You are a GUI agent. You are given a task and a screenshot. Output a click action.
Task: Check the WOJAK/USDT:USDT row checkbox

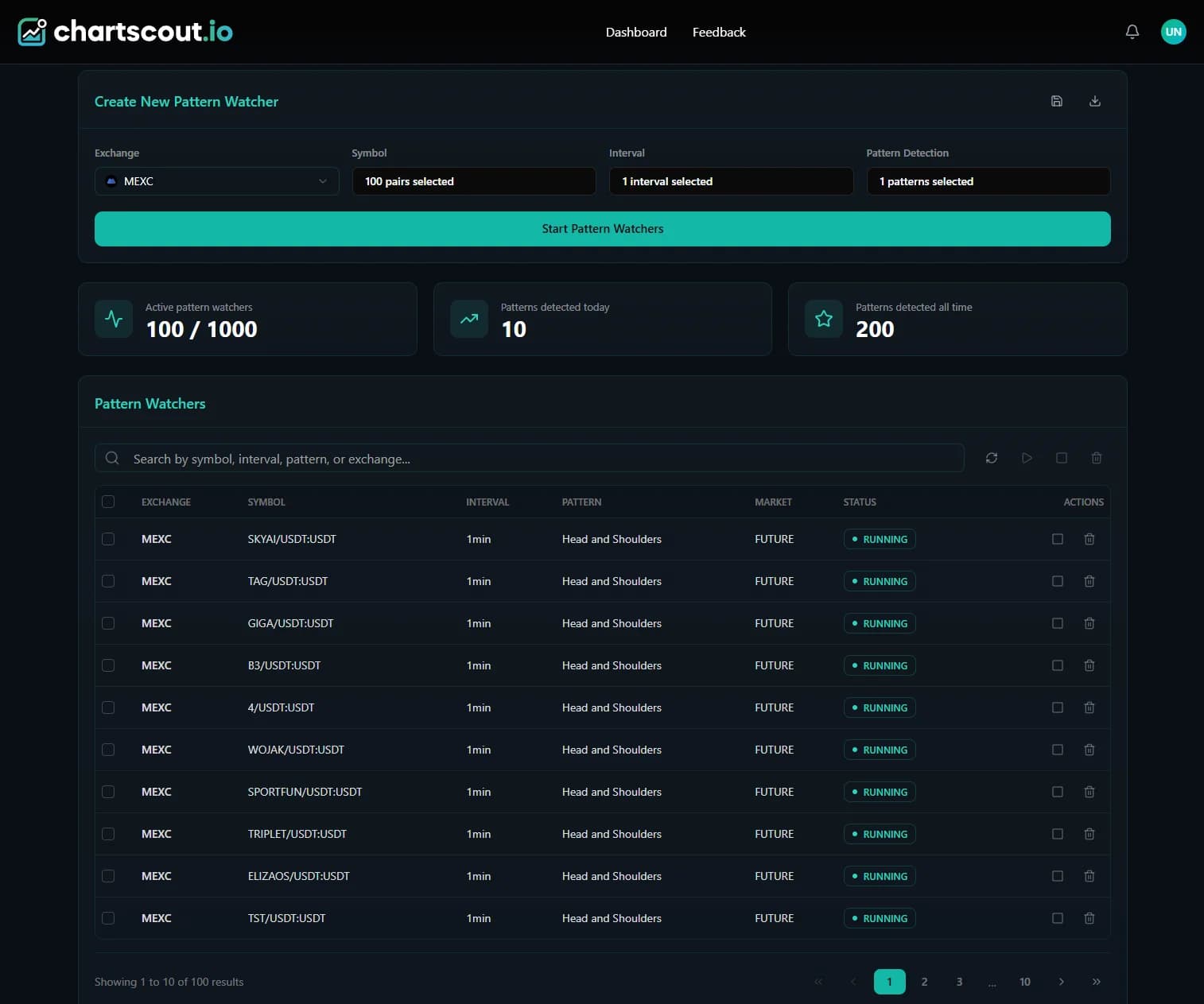pos(108,750)
